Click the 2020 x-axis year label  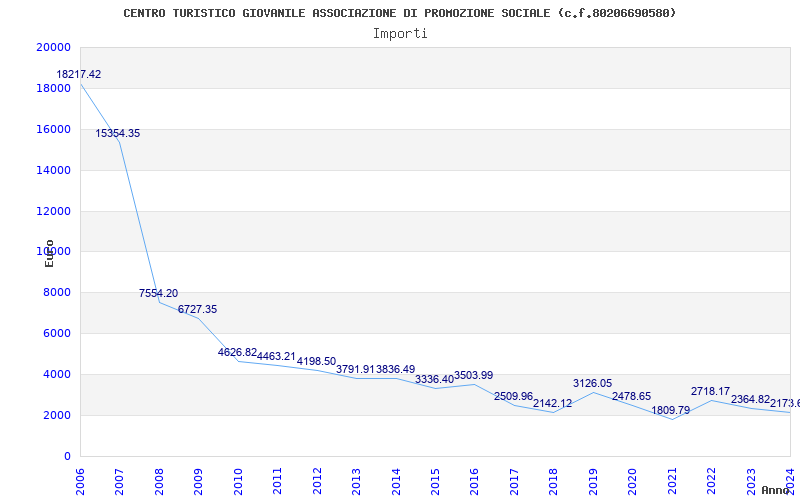tap(632, 482)
